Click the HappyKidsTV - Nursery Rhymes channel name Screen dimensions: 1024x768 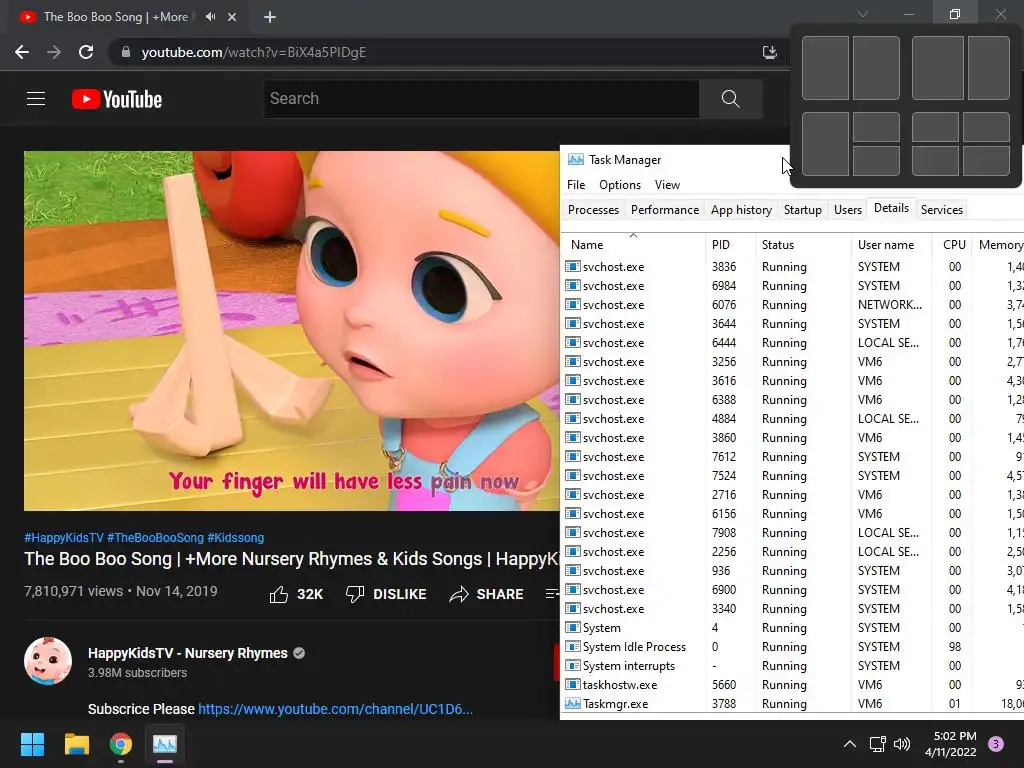pos(187,653)
